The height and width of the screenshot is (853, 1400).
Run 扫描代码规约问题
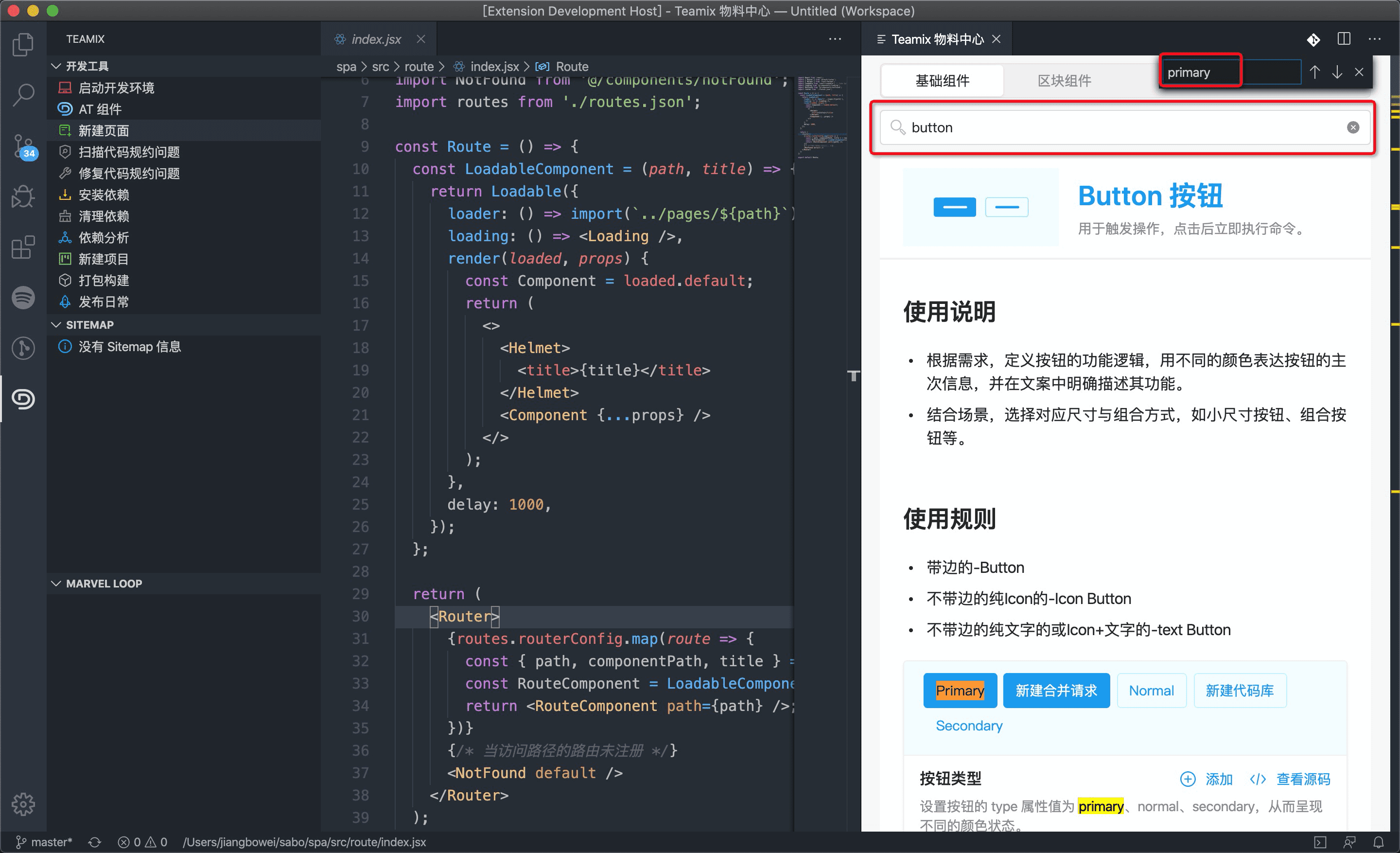coord(184,152)
